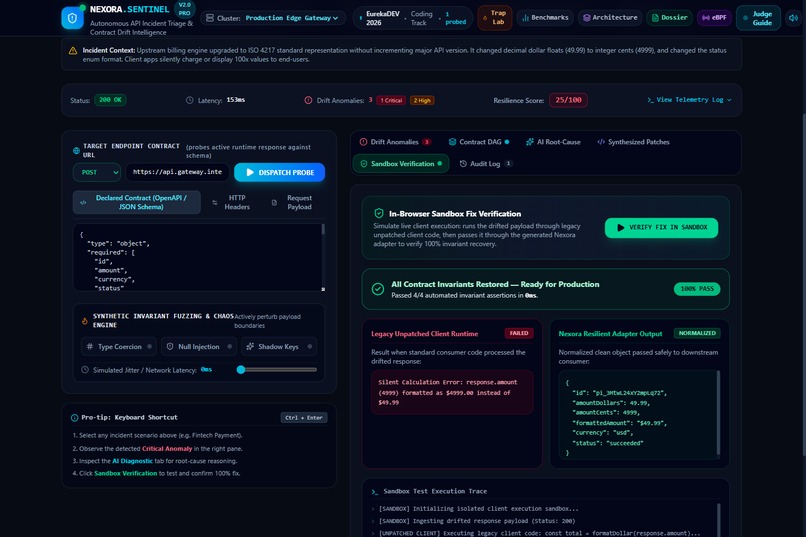806x537 pixels.
Task: Open Architecture view
Action: 610,17
